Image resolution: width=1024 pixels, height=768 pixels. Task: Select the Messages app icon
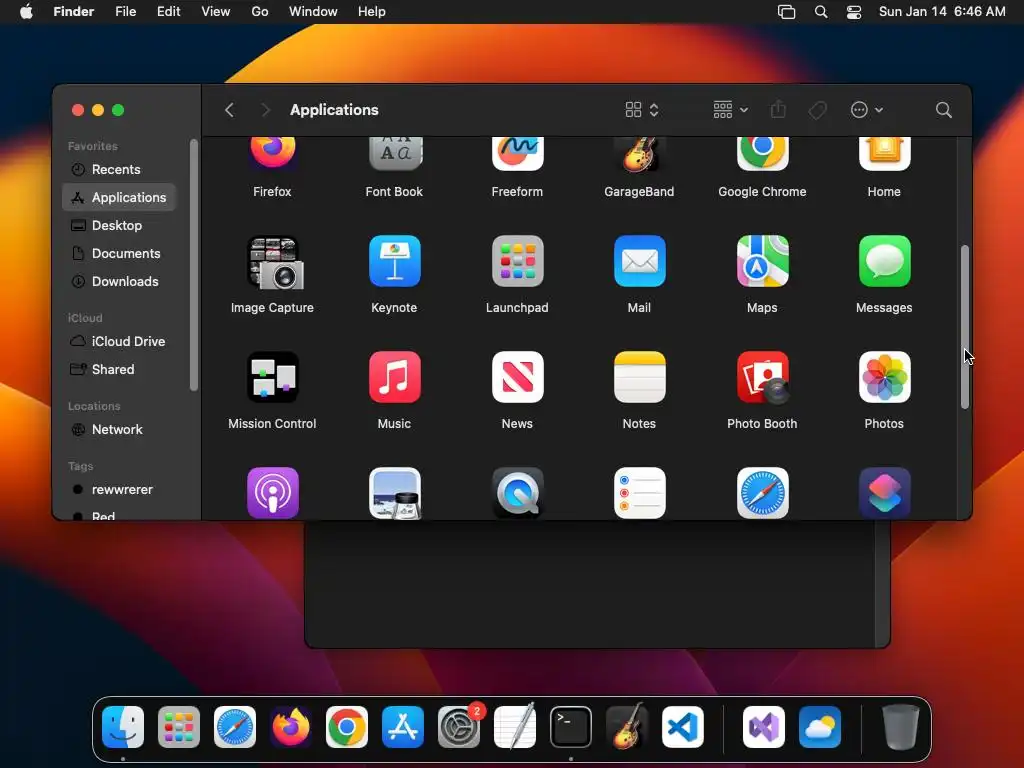pyautogui.click(x=884, y=261)
